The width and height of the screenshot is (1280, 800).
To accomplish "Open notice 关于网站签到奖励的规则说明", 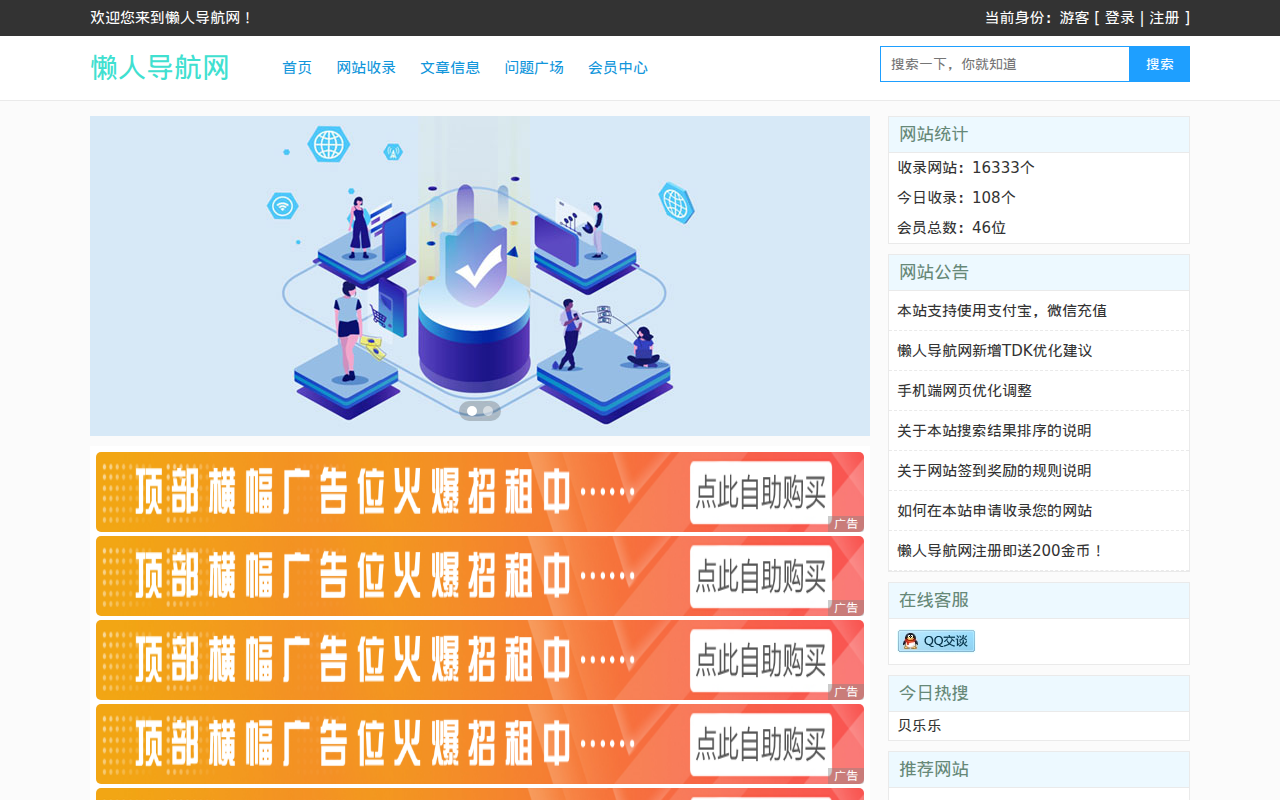I will click(x=993, y=470).
